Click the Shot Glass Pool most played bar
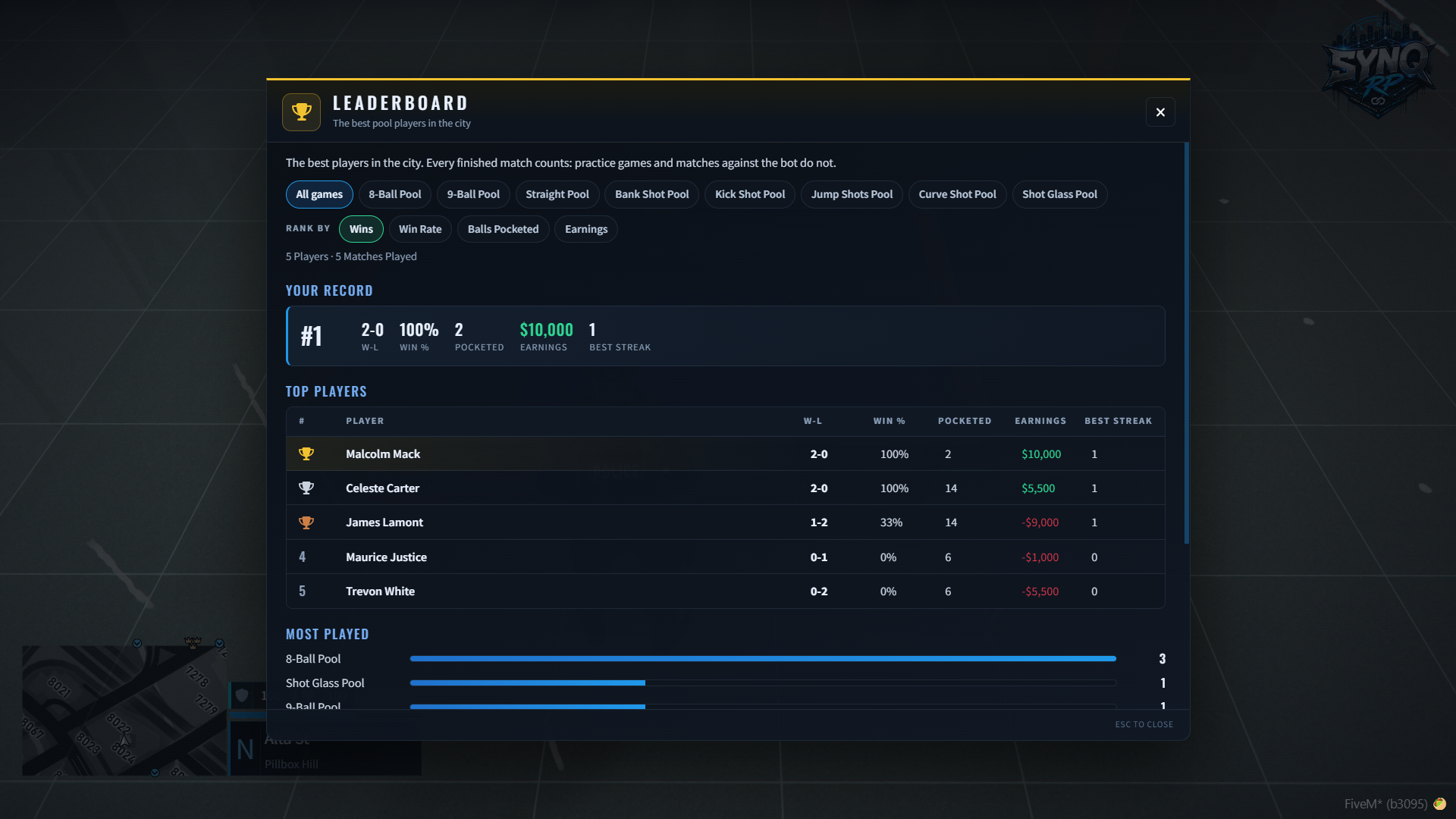 pos(763,683)
